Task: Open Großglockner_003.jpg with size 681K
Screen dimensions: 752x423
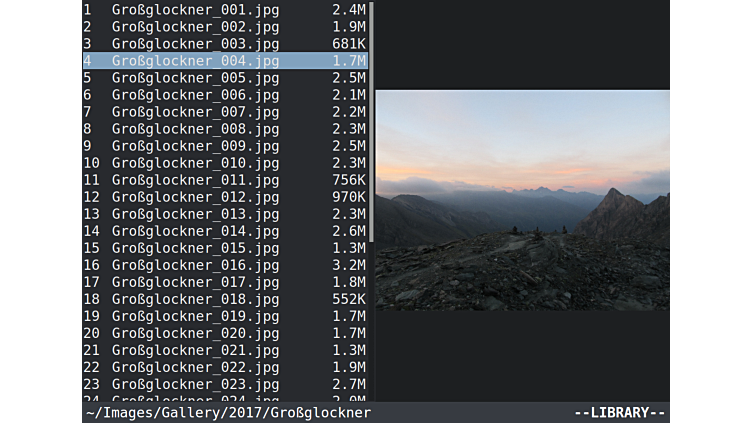Action: pyautogui.click(x=195, y=44)
